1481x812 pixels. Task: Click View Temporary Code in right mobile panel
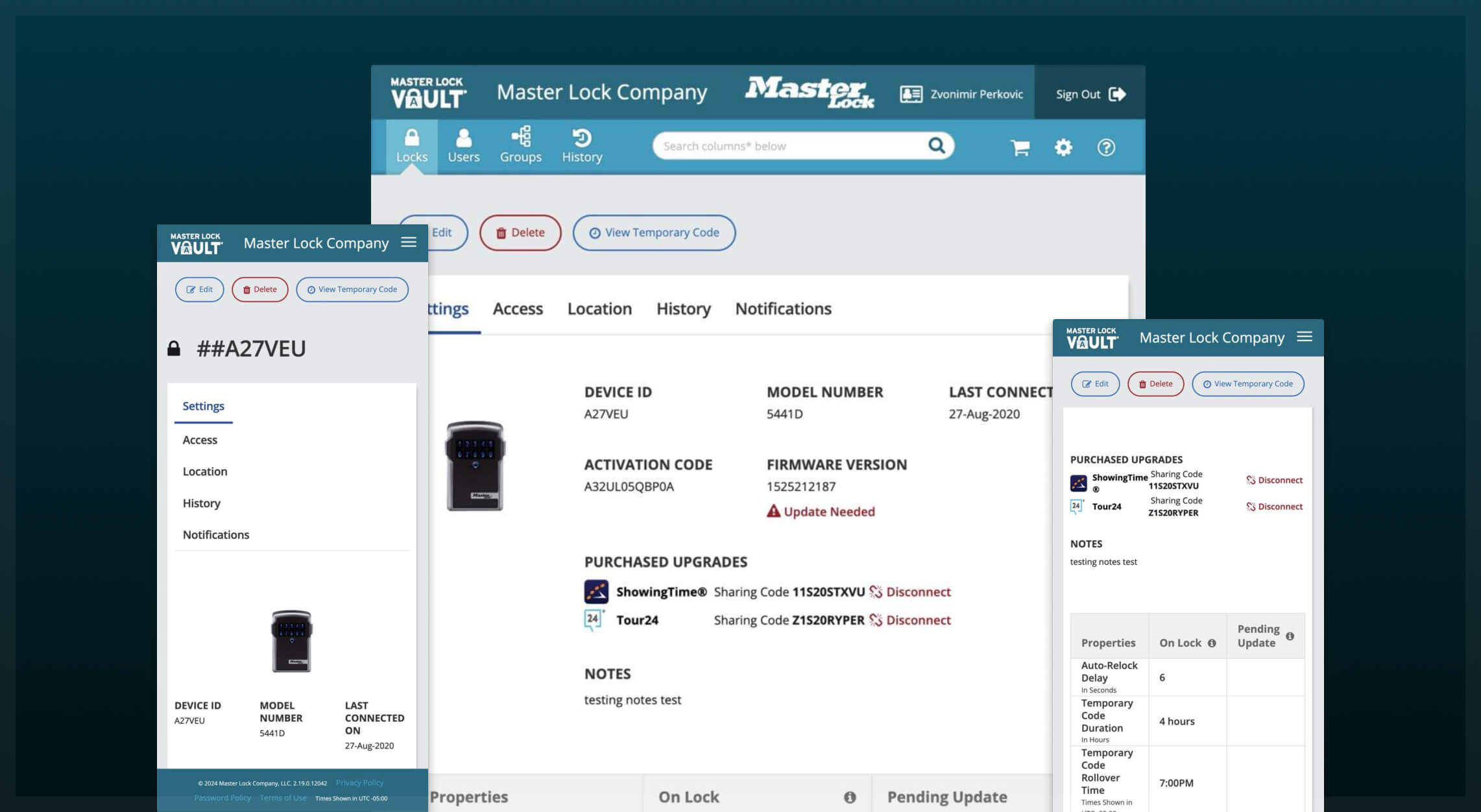[x=1248, y=384]
